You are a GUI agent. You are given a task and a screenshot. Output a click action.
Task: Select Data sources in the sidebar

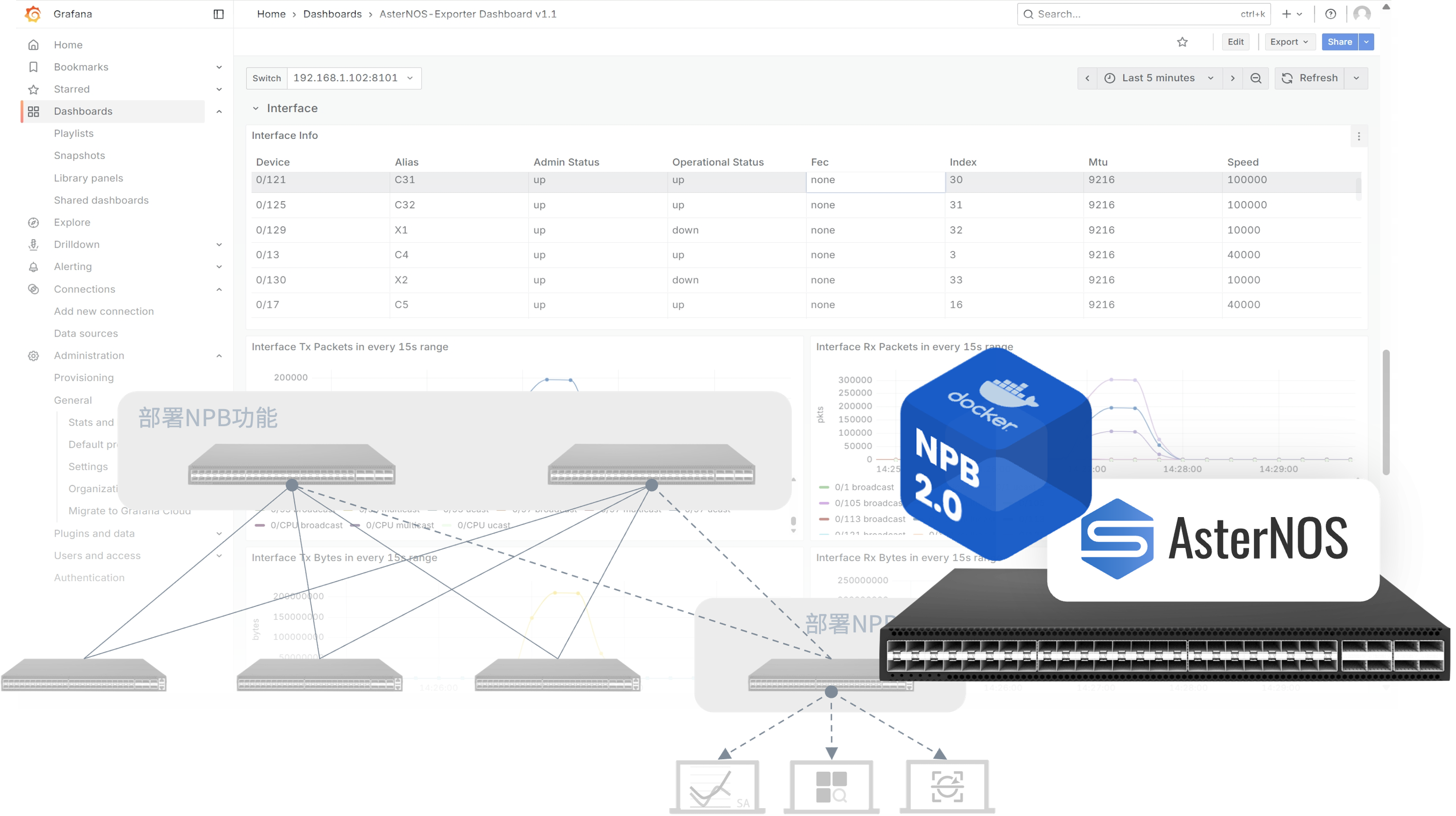tap(86, 334)
